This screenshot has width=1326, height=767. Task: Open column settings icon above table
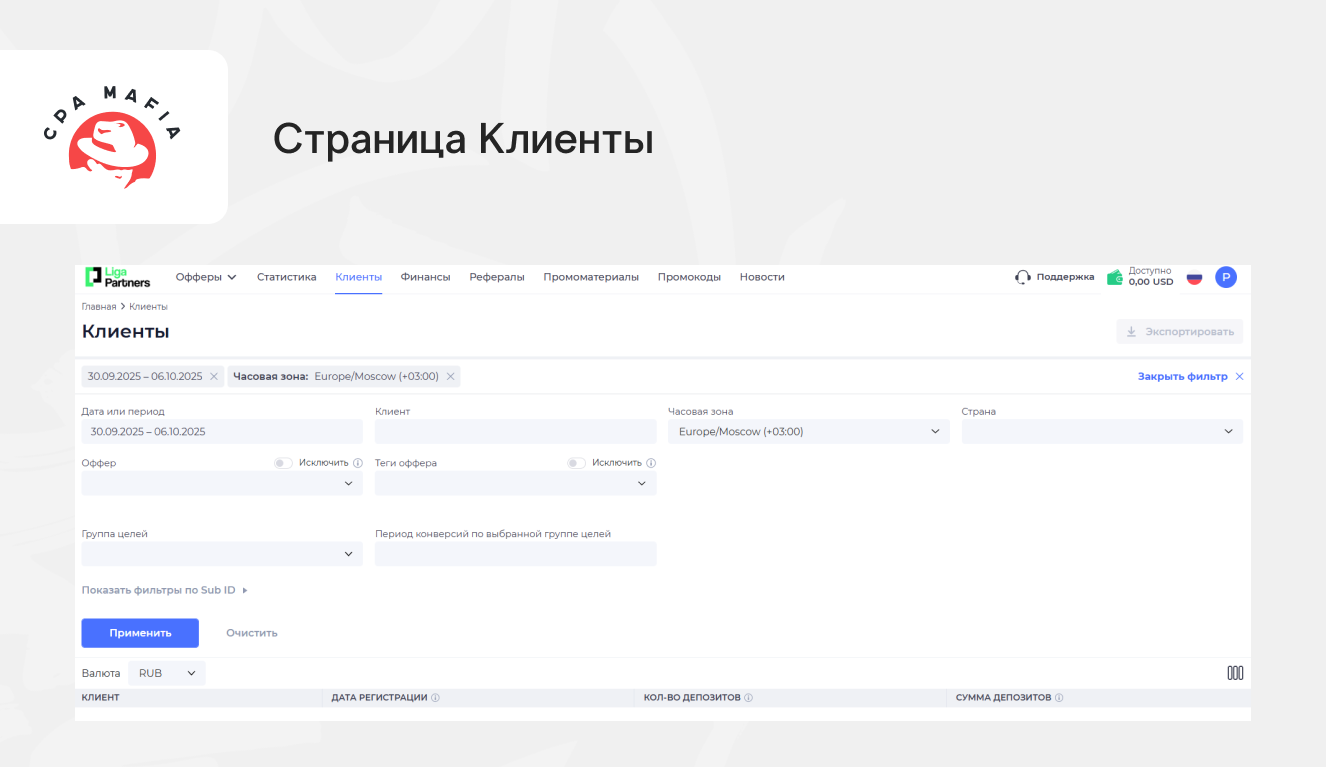point(1235,673)
